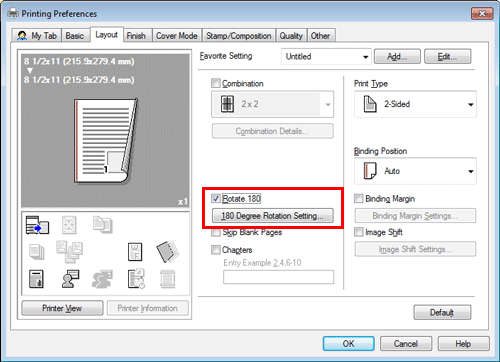Click the Binding Margin Settings... button
500x362 pixels.
point(415,215)
